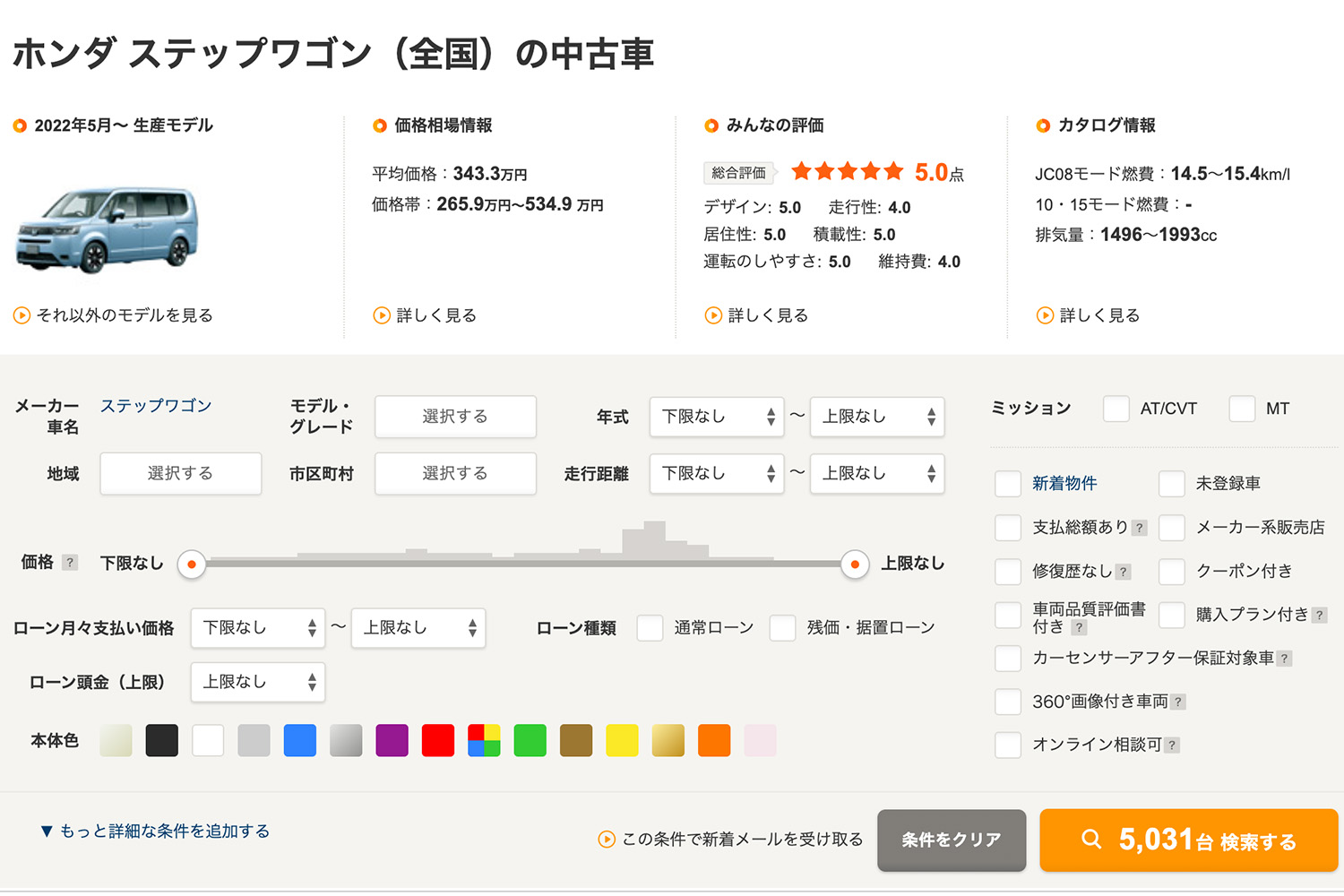Enable AT/CVT transmission checkbox
The width and height of the screenshot is (1344, 896).
1116,409
